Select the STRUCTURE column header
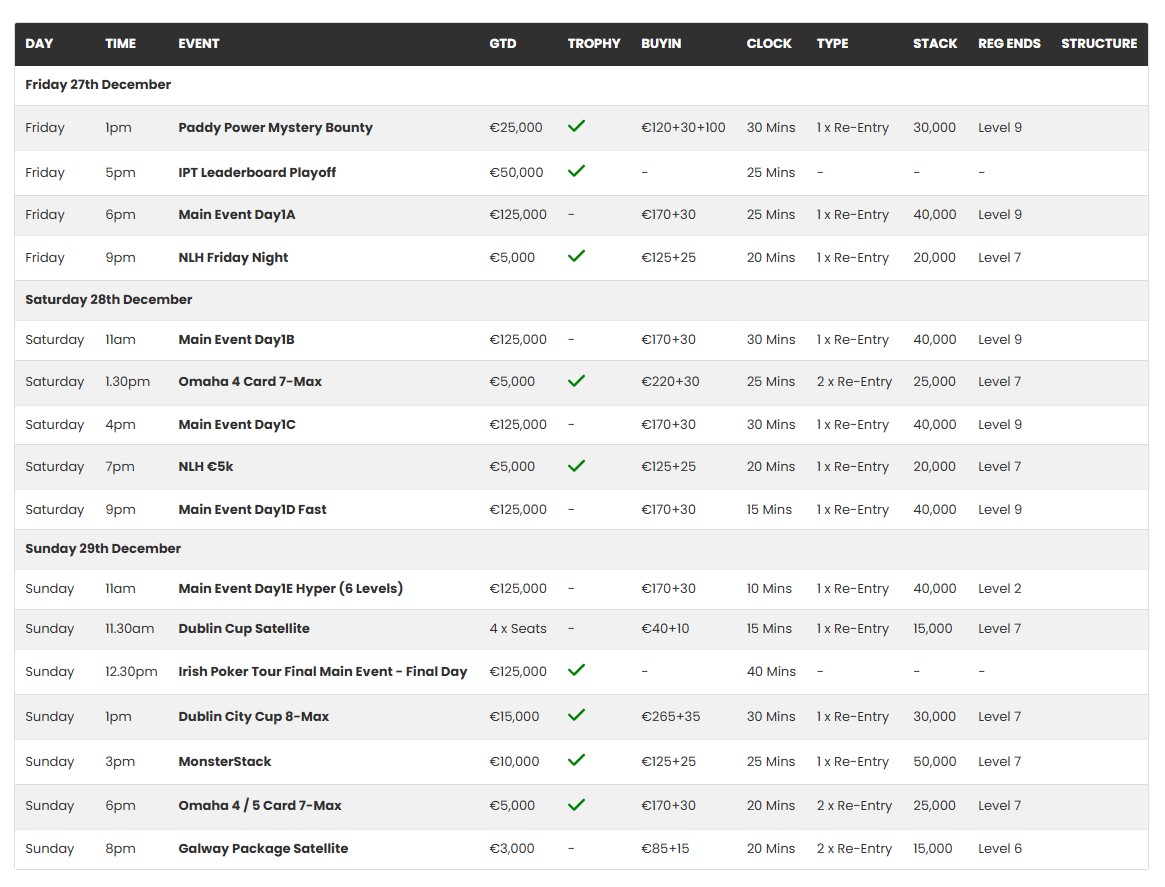The width and height of the screenshot is (1165, 887). [x=1098, y=44]
